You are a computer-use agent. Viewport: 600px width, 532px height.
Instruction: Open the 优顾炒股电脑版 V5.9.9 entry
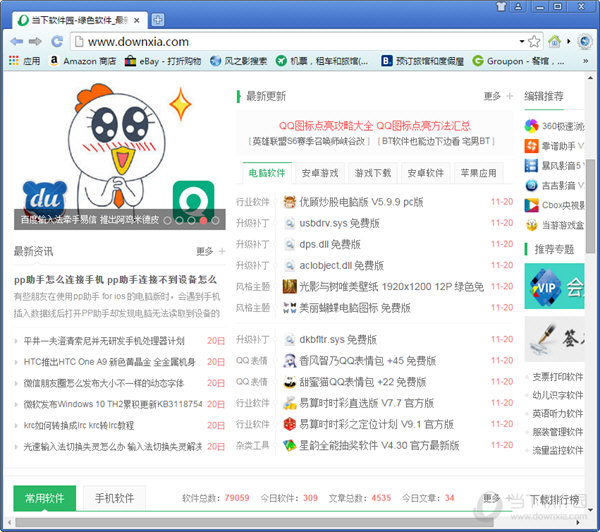(x=361, y=202)
